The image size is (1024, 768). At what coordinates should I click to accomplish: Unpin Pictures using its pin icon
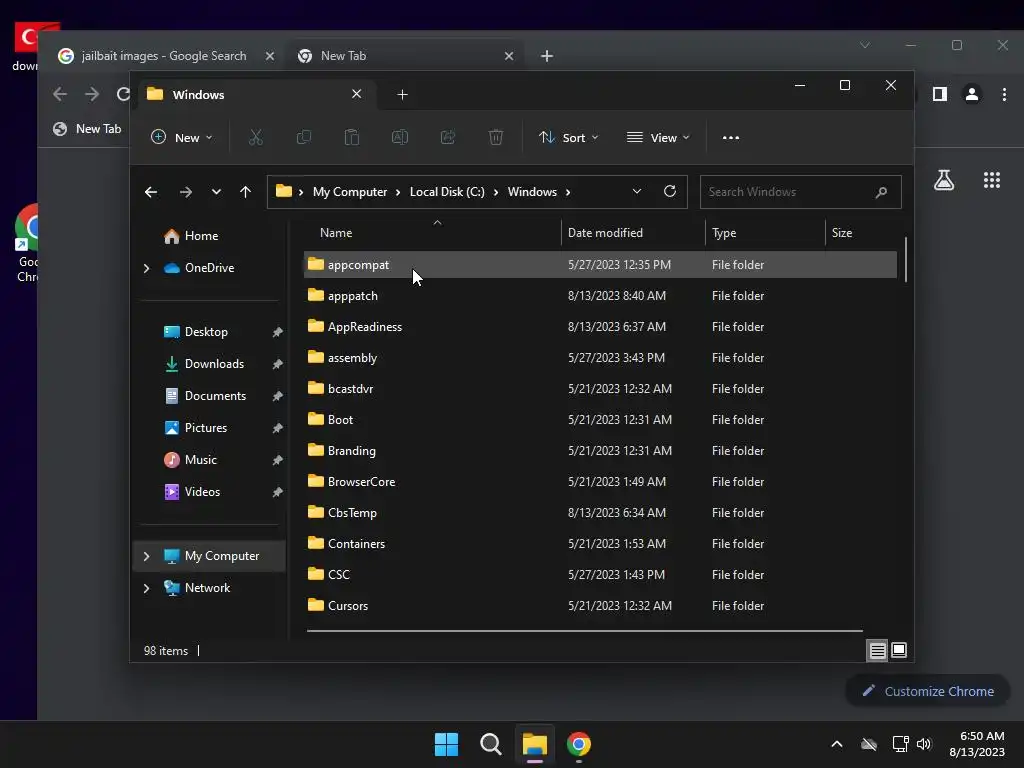tap(277, 428)
